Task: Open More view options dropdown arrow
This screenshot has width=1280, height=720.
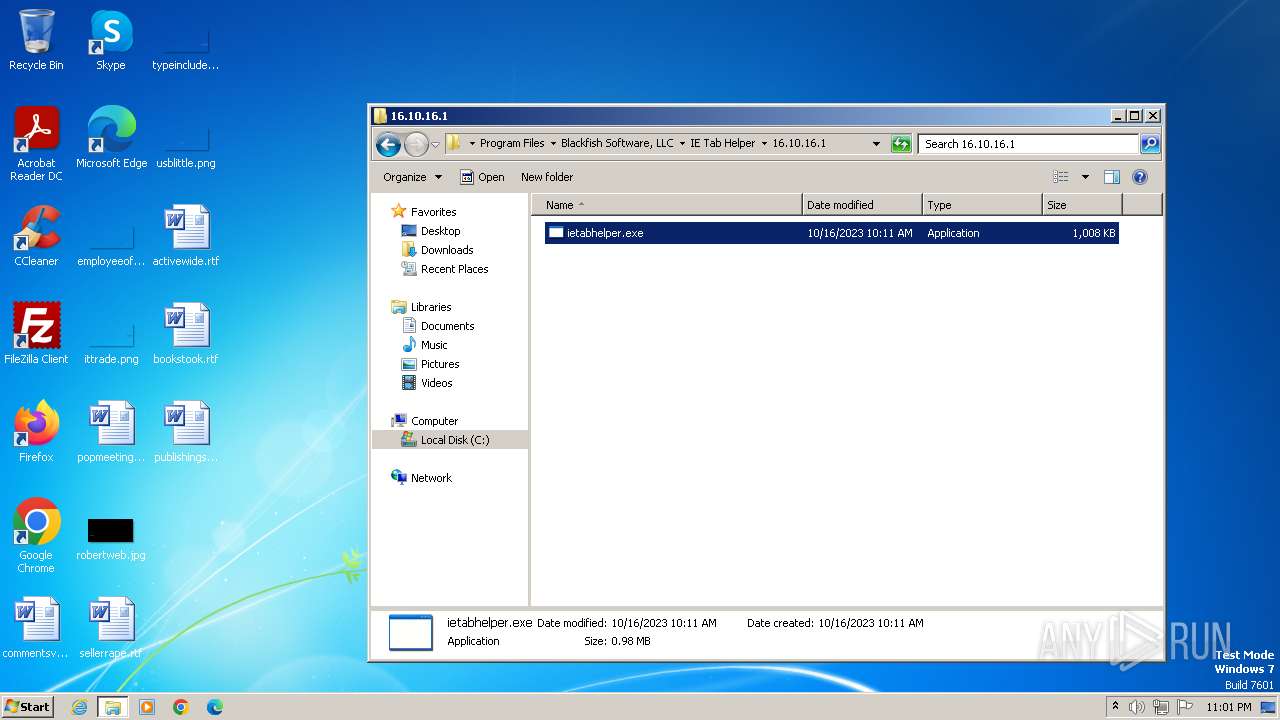Action: coord(1085,177)
